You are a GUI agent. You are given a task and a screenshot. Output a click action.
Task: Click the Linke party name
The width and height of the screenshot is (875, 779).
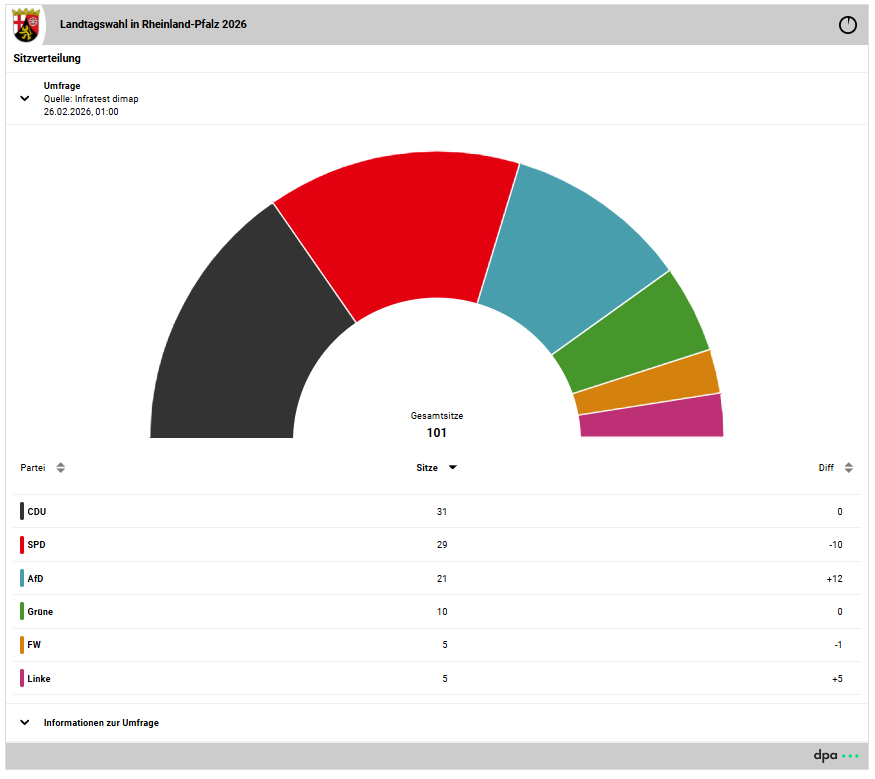click(39, 679)
